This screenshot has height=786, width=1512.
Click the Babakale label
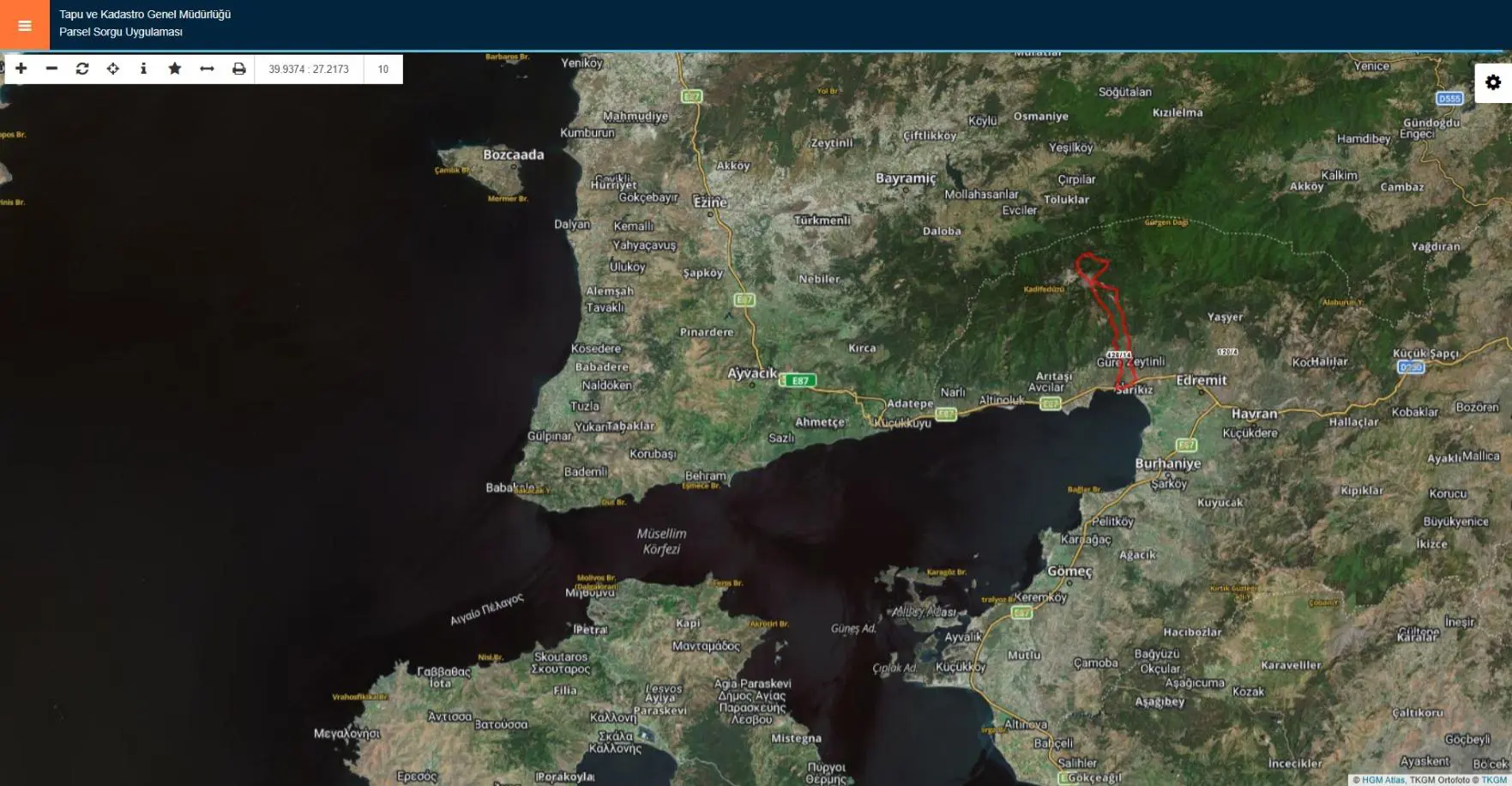(511, 487)
